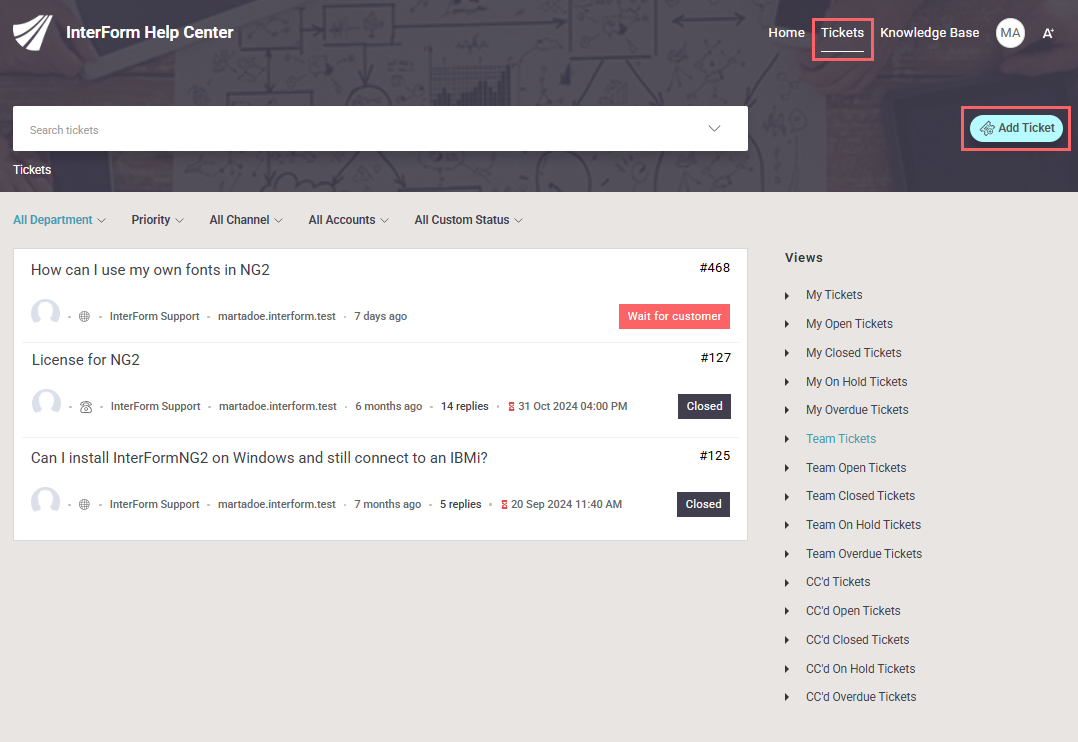Click the Add Ticket button
1078x742 pixels.
(1016, 128)
